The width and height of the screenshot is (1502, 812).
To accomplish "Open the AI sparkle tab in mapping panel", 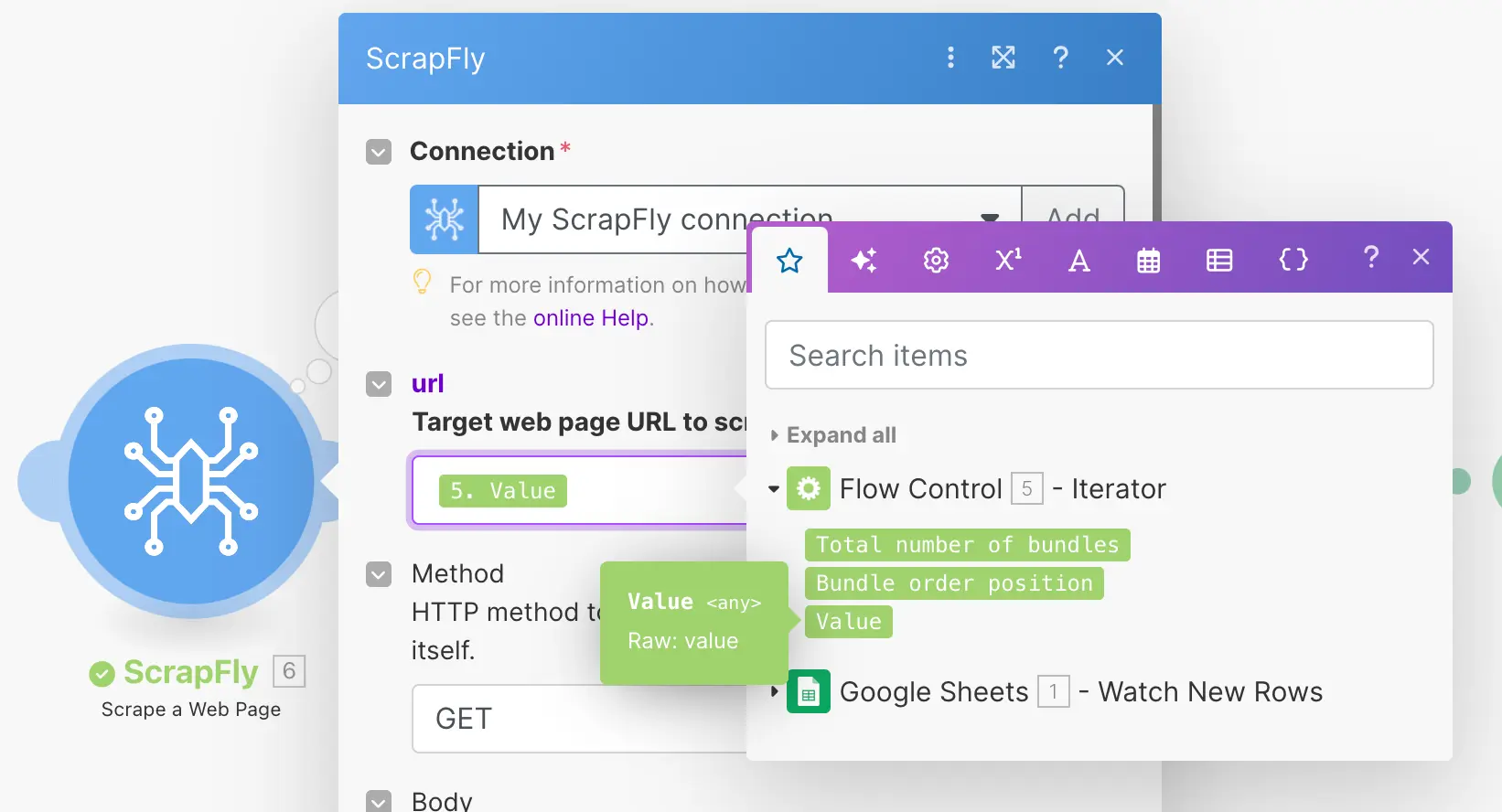I will click(x=864, y=261).
